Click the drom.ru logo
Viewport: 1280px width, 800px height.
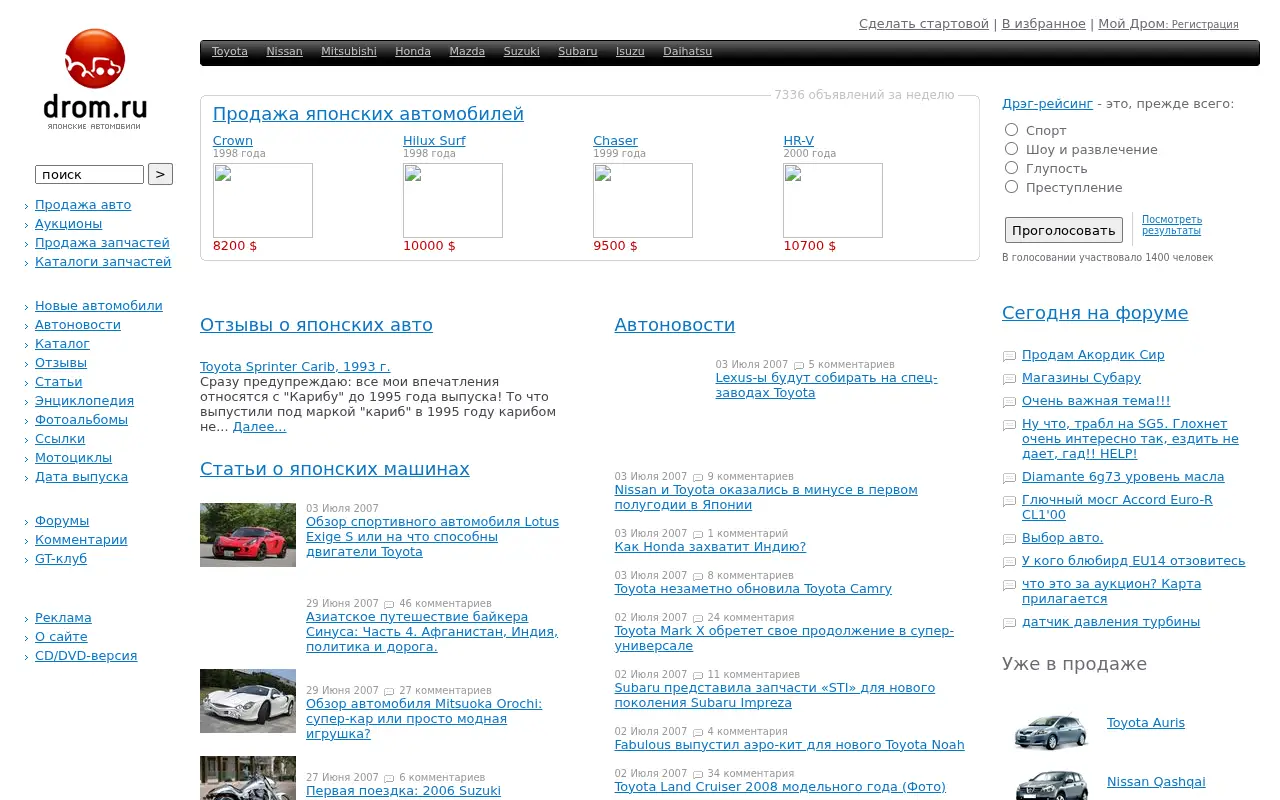pyautogui.click(x=95, y=79)
